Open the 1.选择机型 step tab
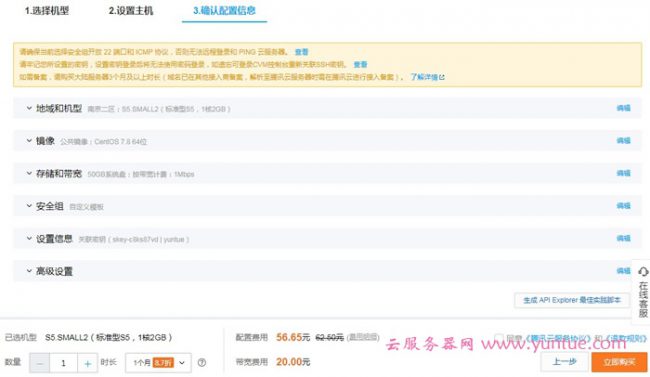The image size is (650, 377). click(47, 11)
